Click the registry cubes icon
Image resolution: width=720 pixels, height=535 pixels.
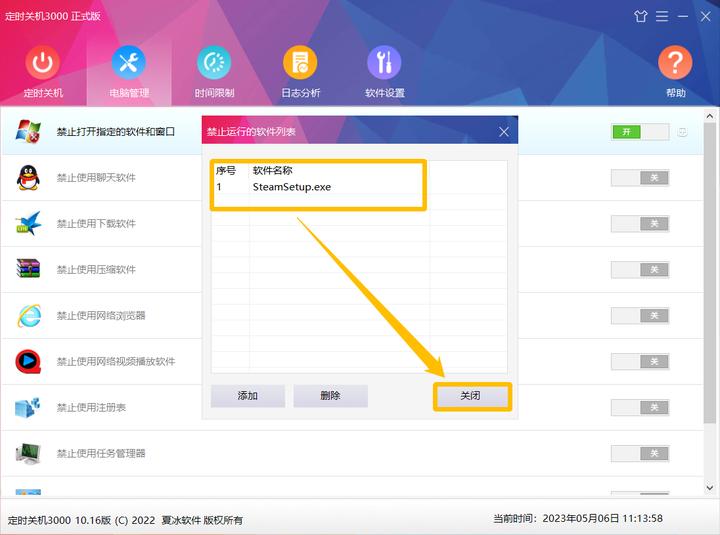click(28, 407)
